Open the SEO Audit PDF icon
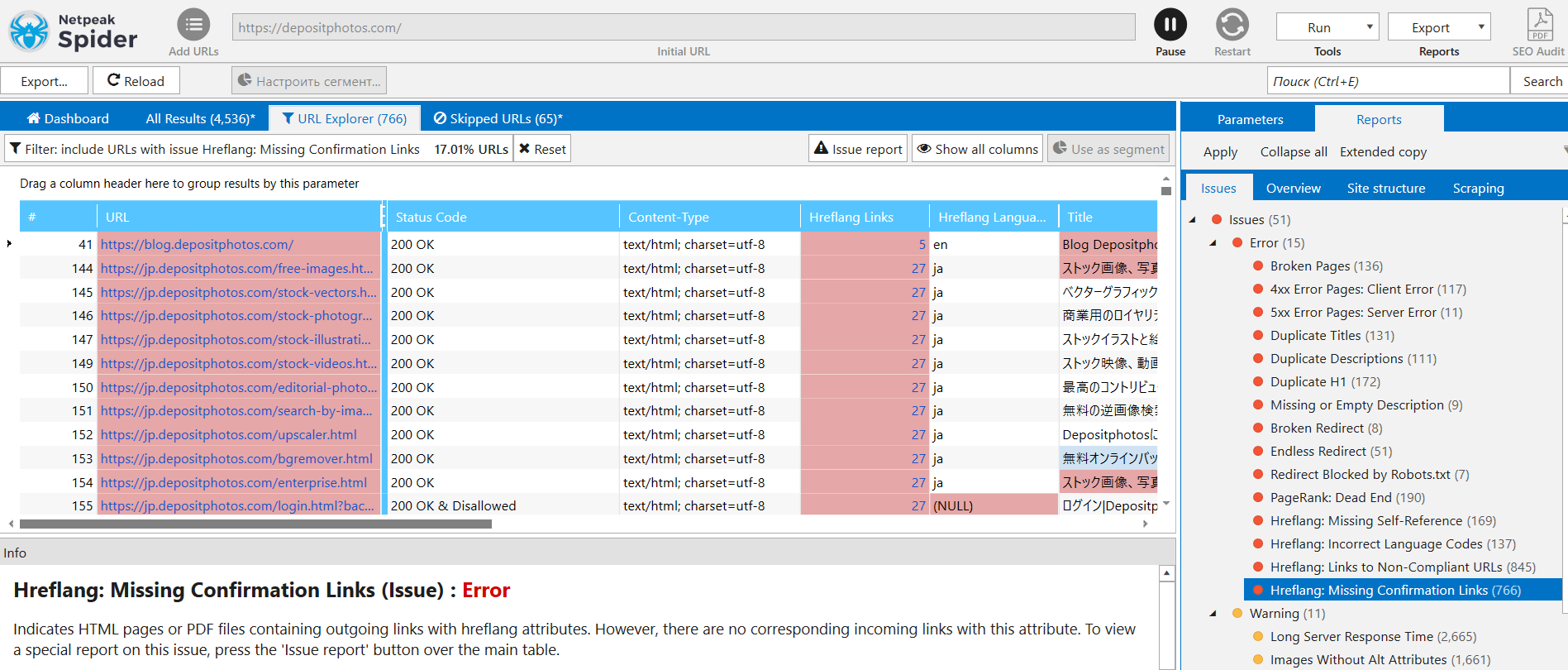Image resolution: width=1568 pixels, height=670 pixels. 1540,25
